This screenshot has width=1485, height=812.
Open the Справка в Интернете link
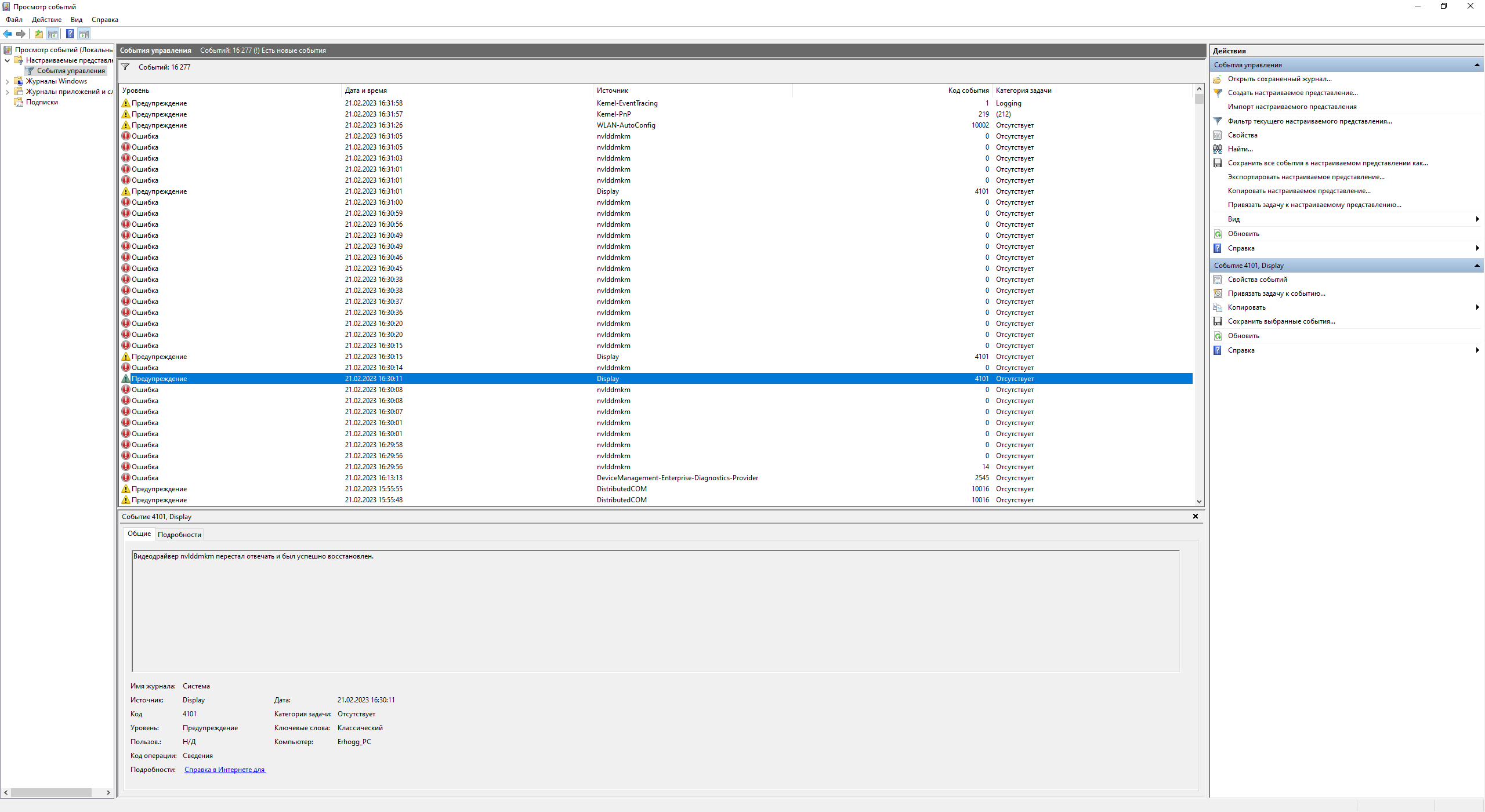(224, 770)
